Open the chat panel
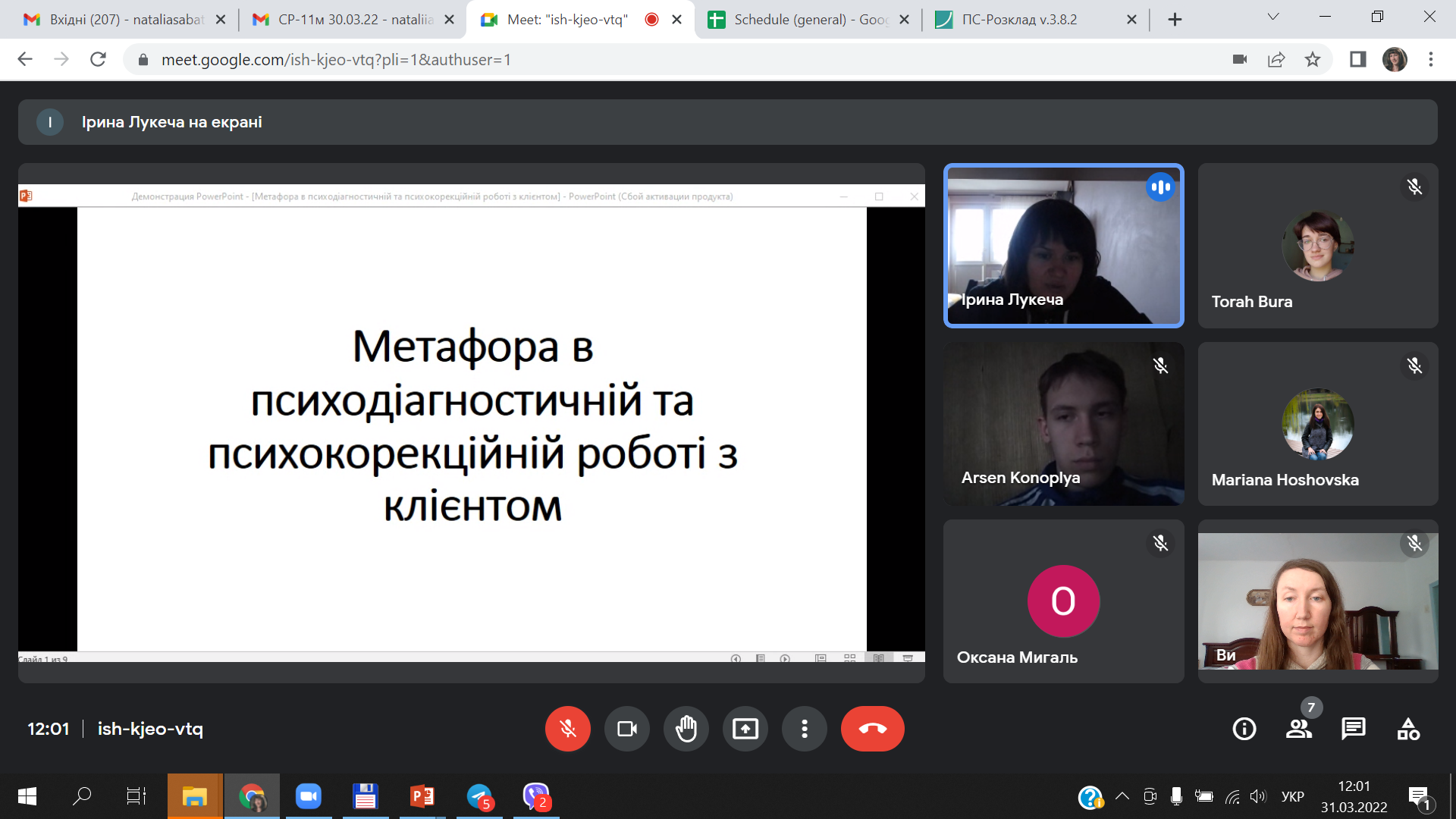This screenshot has width=1456, height=819. tap(1353, 729)
